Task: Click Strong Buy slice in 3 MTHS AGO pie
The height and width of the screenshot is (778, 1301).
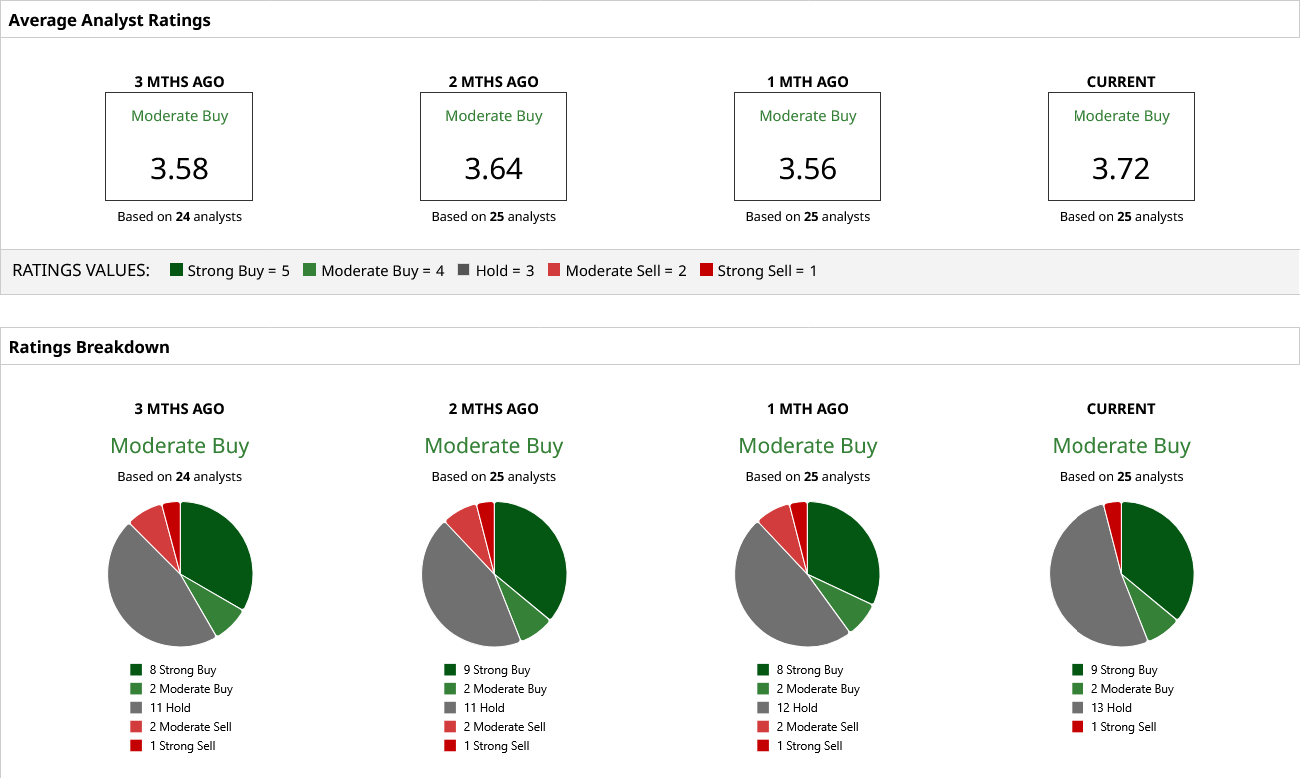Action: click(215, 555)
